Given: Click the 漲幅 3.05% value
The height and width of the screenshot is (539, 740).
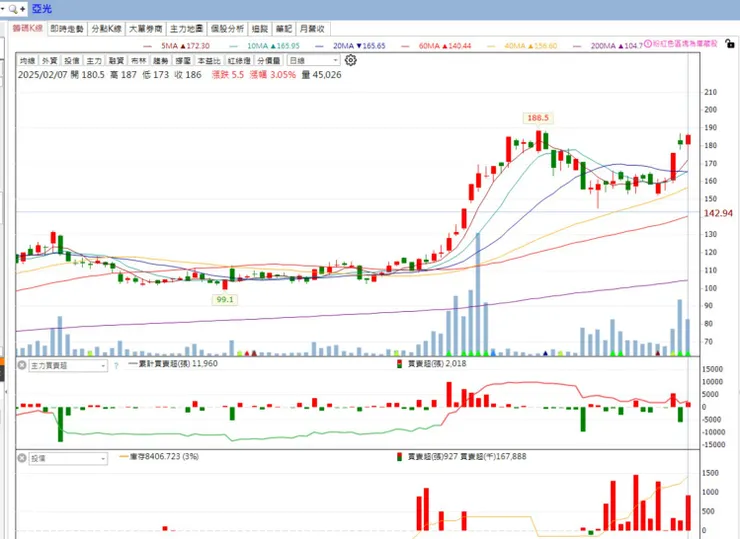Looking at the screenshot, I should 273,75.
